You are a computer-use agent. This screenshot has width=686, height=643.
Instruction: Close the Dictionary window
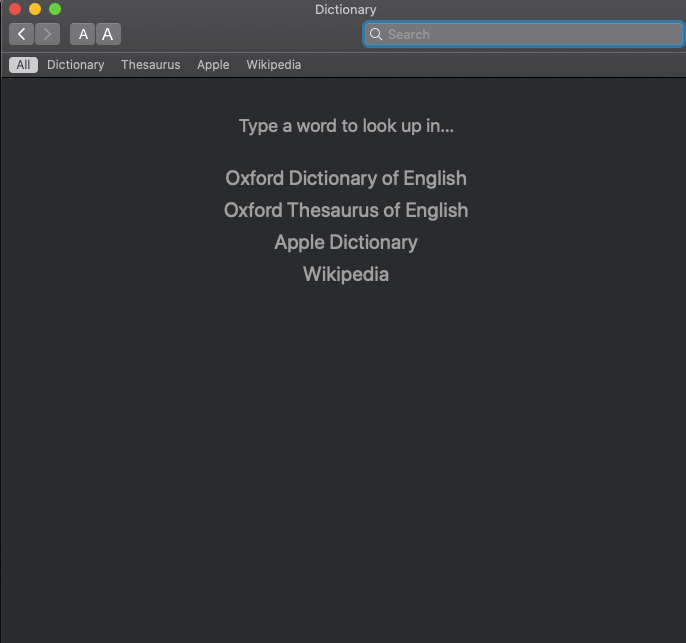[x=15, y=9]
